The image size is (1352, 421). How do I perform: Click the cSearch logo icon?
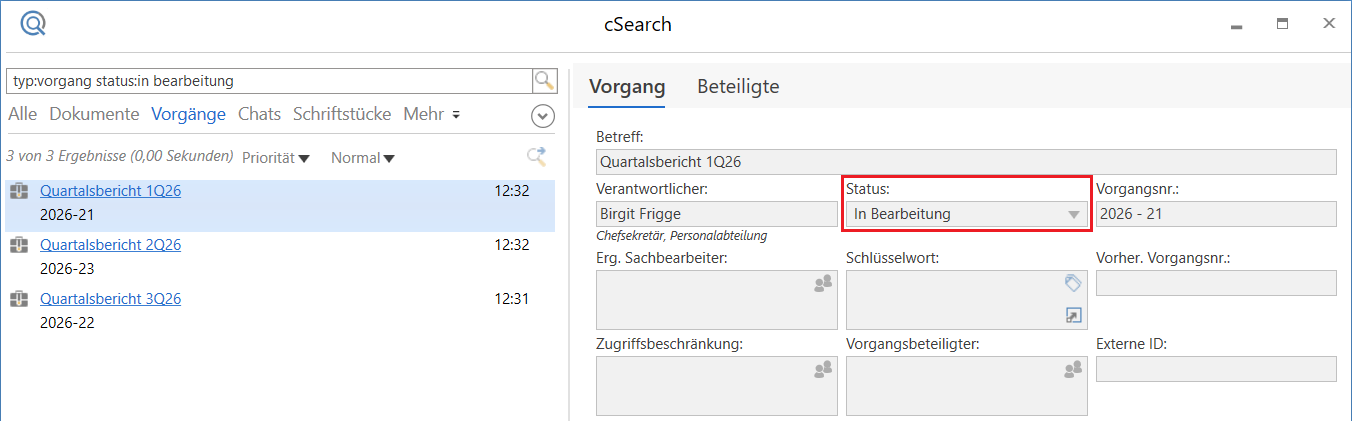pyautogui.click(x=34, y=24)
